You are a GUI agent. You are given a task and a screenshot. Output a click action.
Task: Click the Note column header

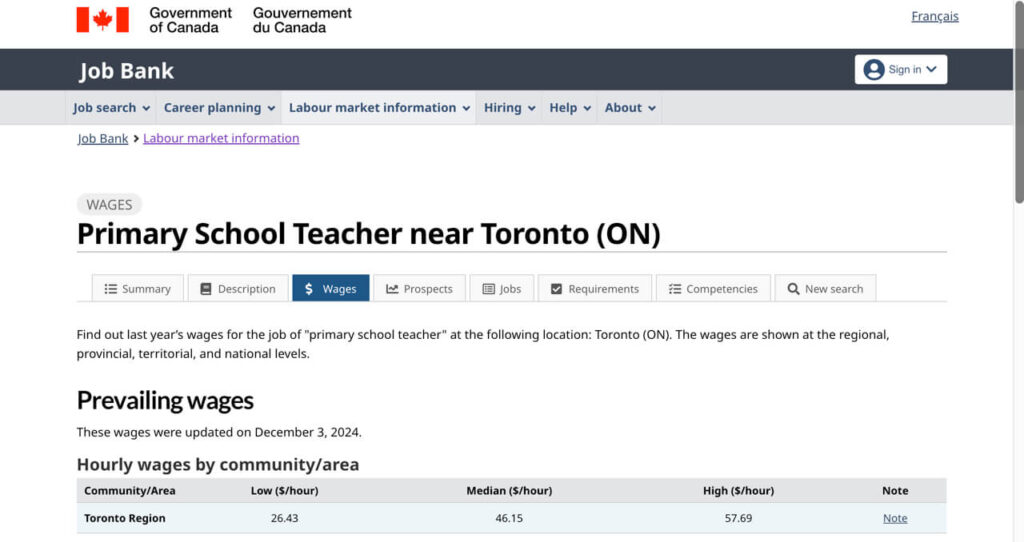click(895, 490)
